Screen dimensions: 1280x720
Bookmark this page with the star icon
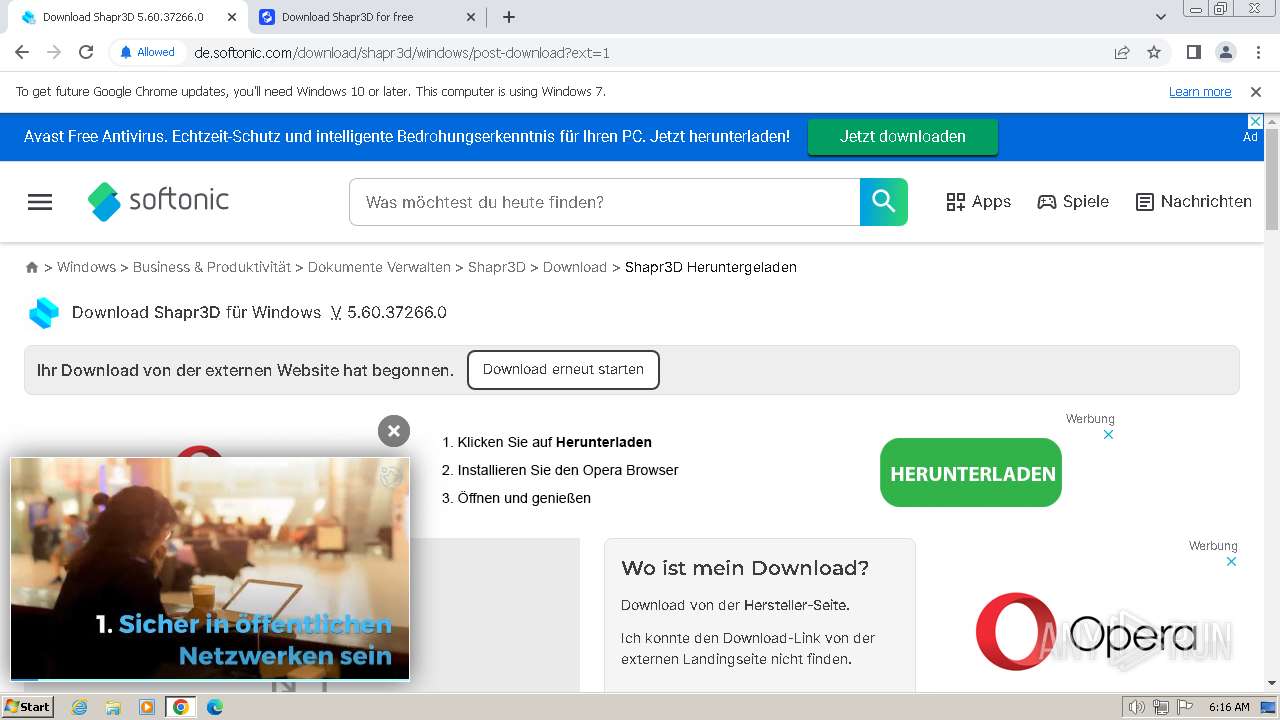[x=1154, y=52]
